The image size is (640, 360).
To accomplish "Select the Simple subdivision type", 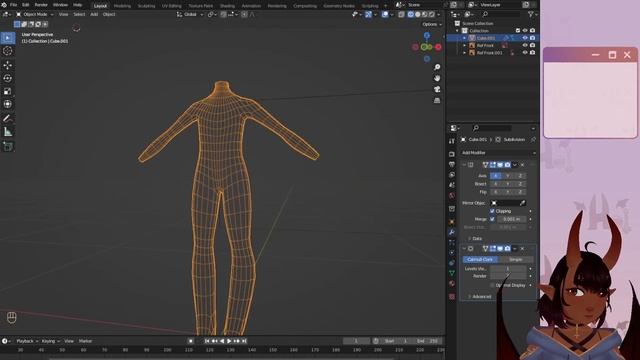I will point(516,259).
